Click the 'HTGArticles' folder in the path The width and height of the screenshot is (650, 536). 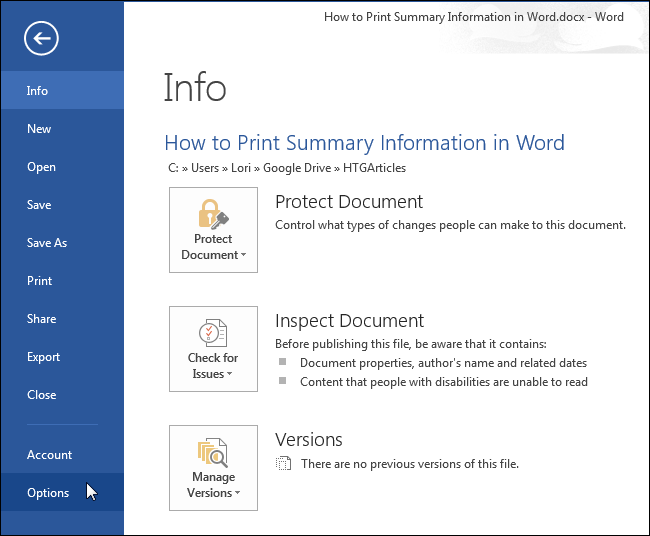pos(374,168)
